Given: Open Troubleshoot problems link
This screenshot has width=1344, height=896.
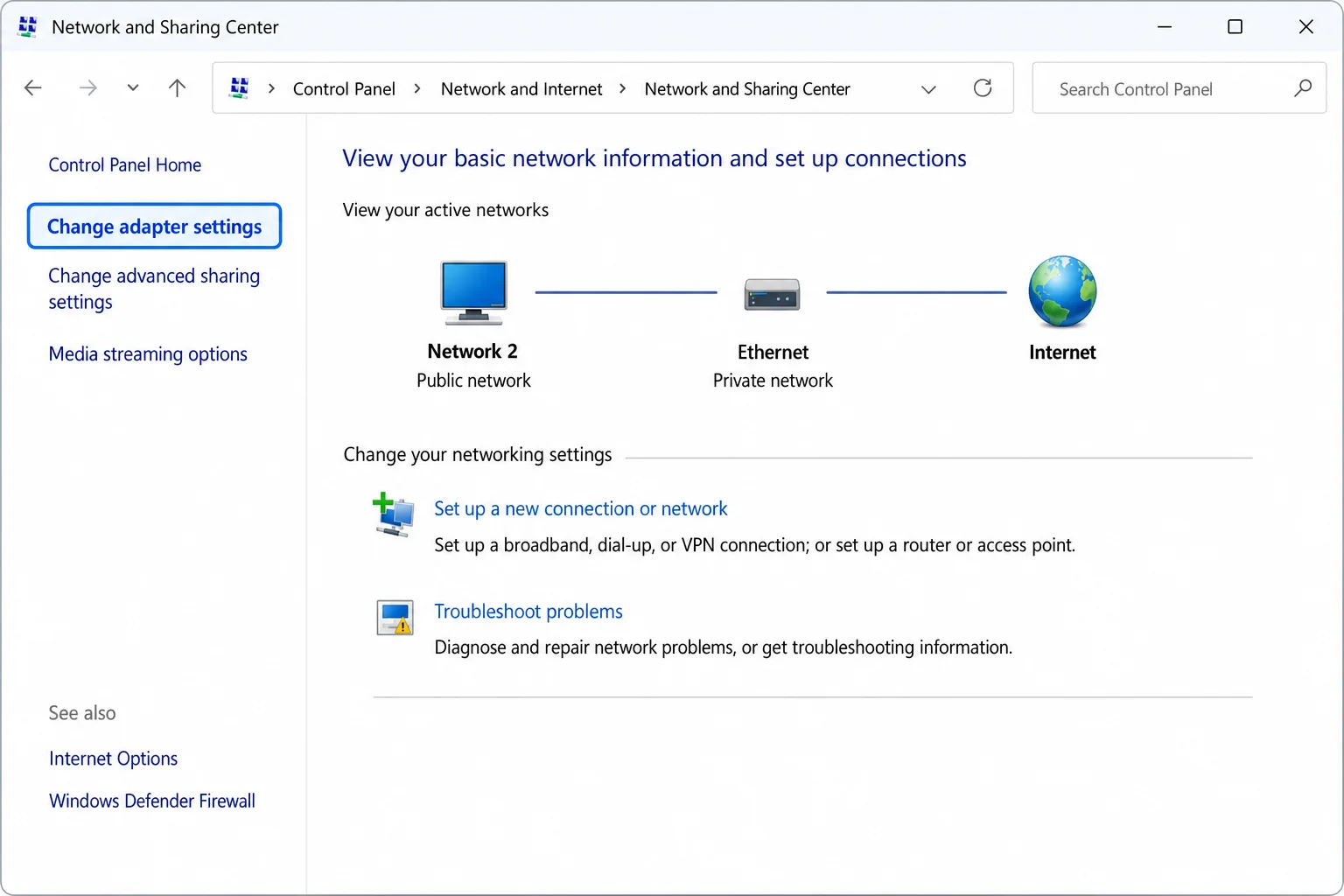Looking at the screenshot, I should [528, 611].
